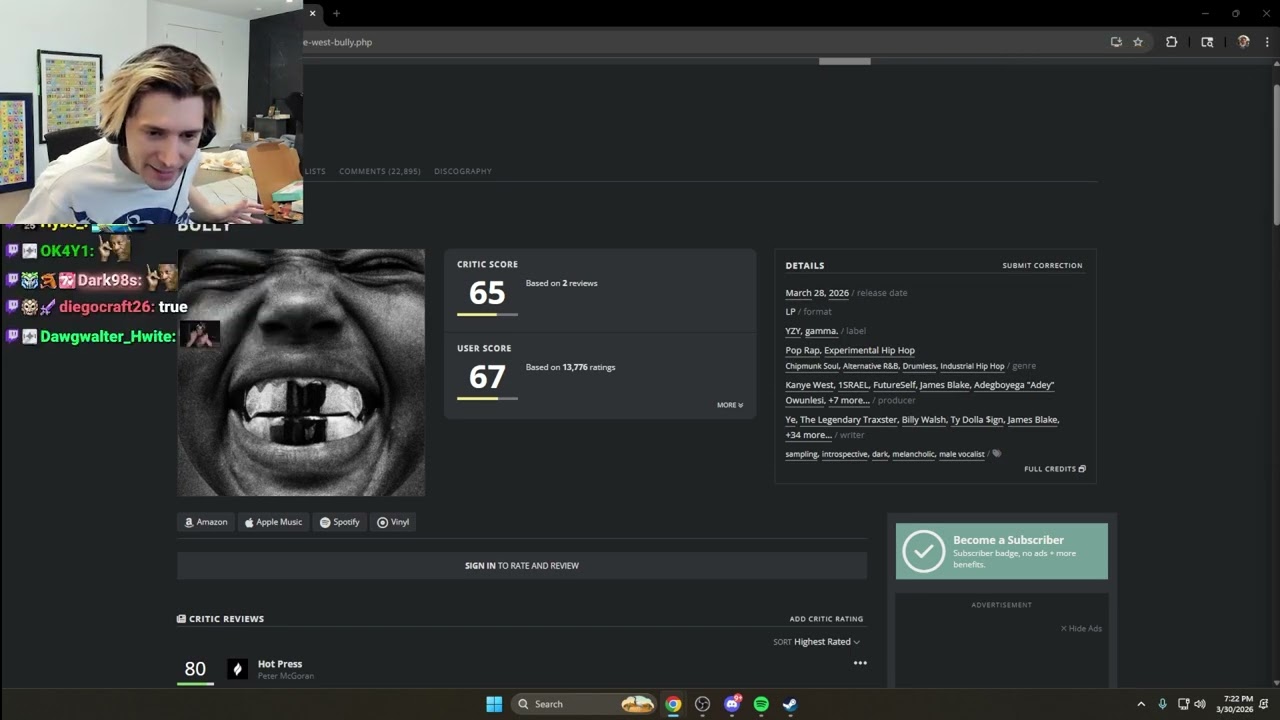The image size is (1280, 720).
Task: Click the gamma. label link
Action: (821, 331)
